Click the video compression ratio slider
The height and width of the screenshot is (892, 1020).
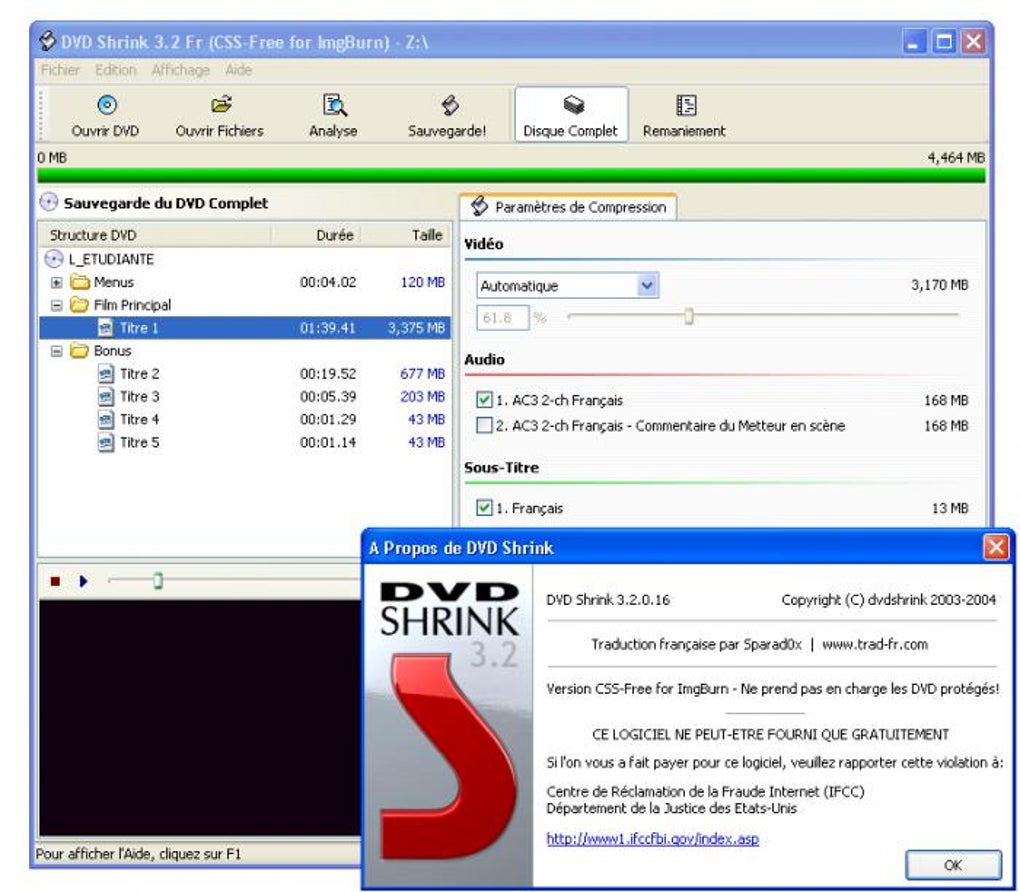click(689, 317)
